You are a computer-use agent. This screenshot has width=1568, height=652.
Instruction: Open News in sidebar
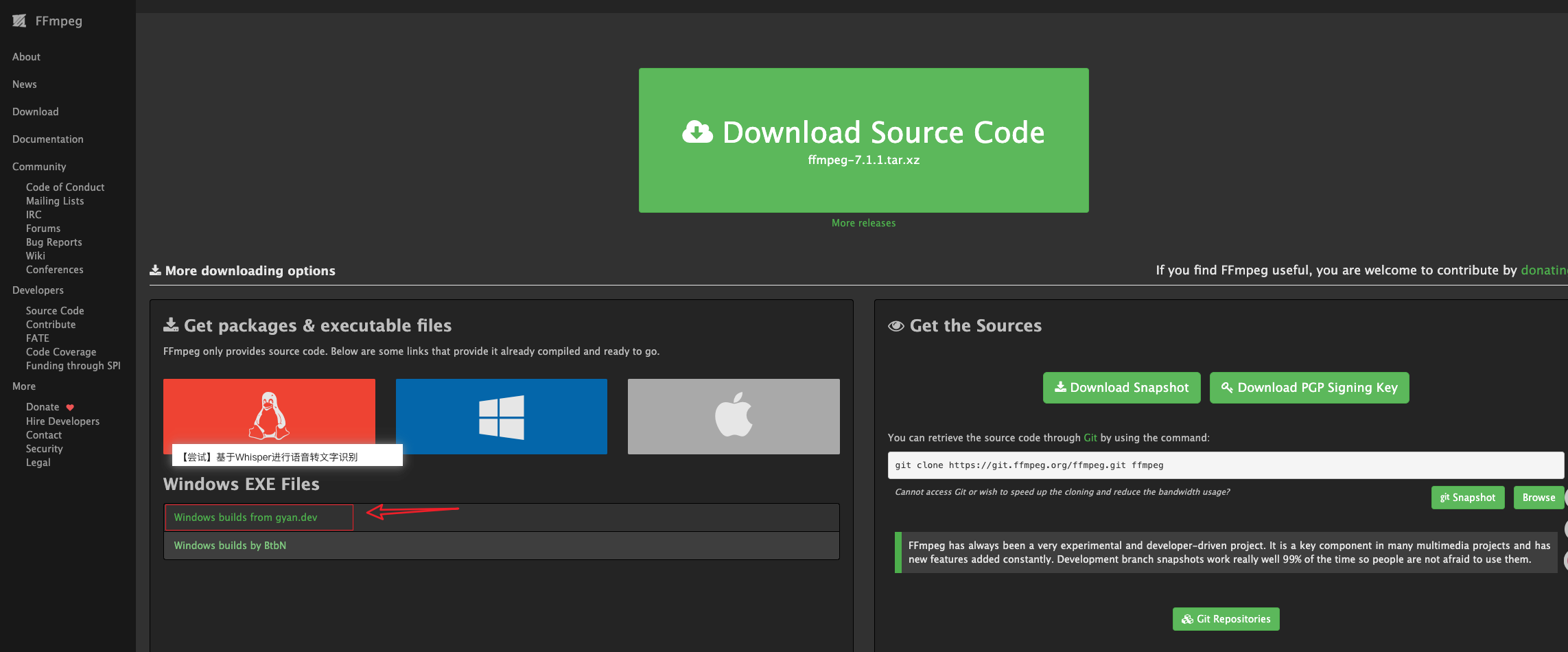(x=25, y=84)
